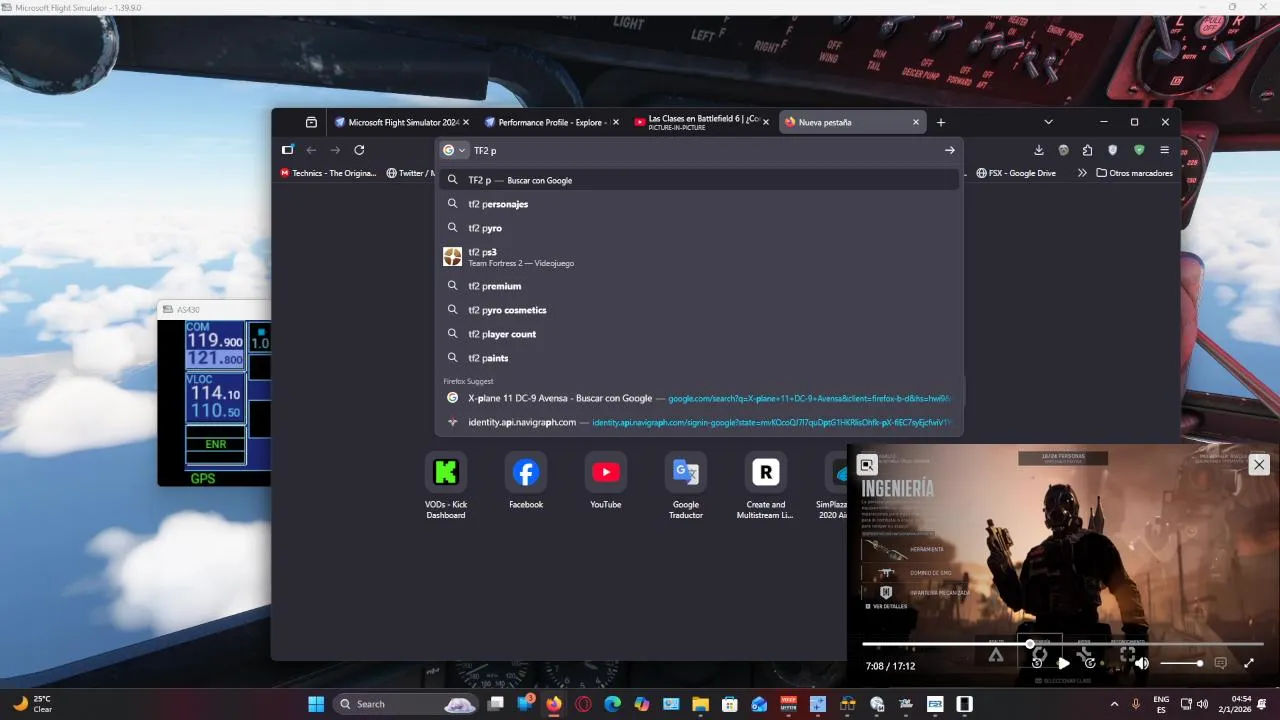Close the Performance Profile tab
1280x720 pixels.
[x=614, y=122]
